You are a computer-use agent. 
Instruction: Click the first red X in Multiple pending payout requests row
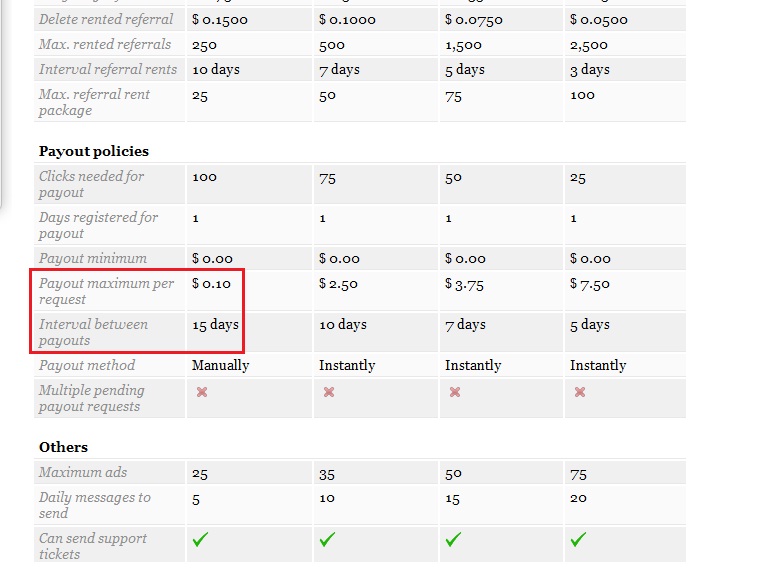[x=202, y=392]
